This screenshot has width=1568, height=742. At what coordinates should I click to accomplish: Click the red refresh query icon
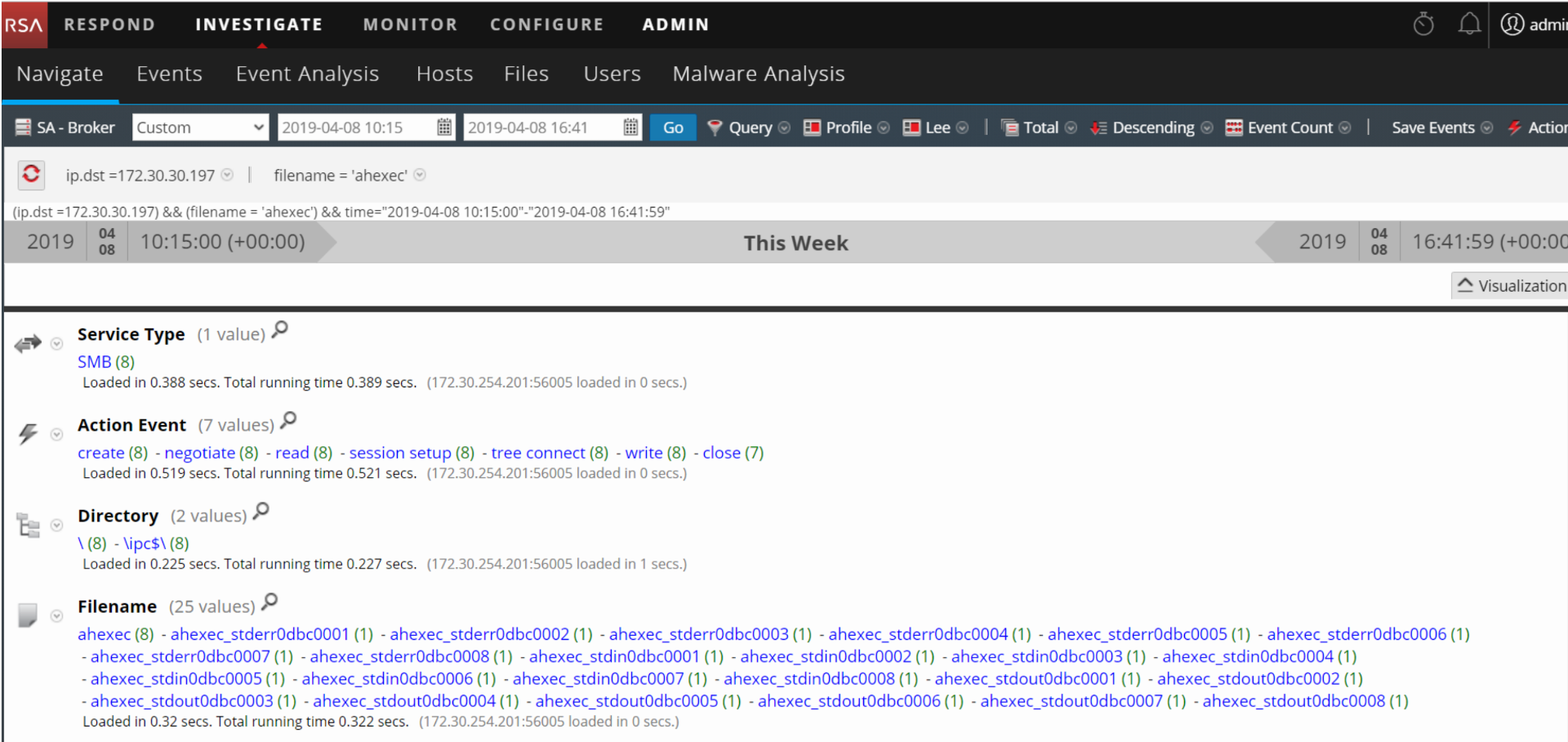(31, 174)
